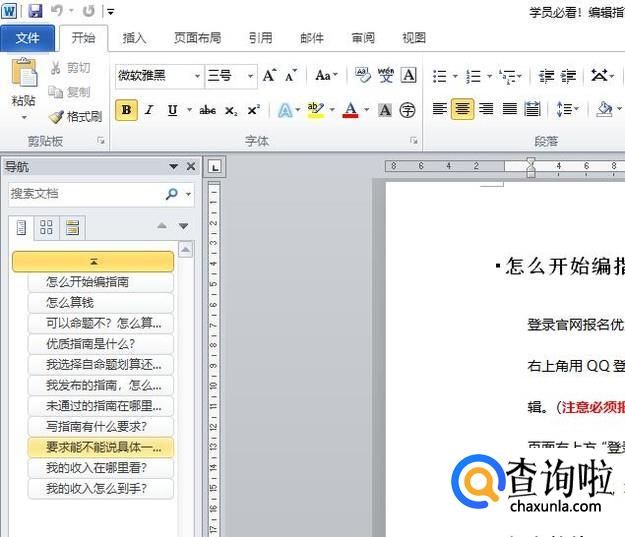Switch to the 邮件 ribbon tab
625x537 pixels.
click(312, 38)
